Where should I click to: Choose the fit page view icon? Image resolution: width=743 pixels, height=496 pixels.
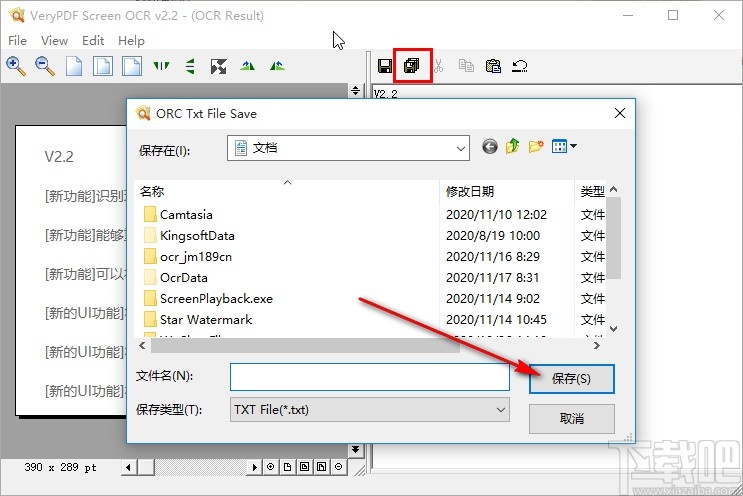tap(103, 66)
